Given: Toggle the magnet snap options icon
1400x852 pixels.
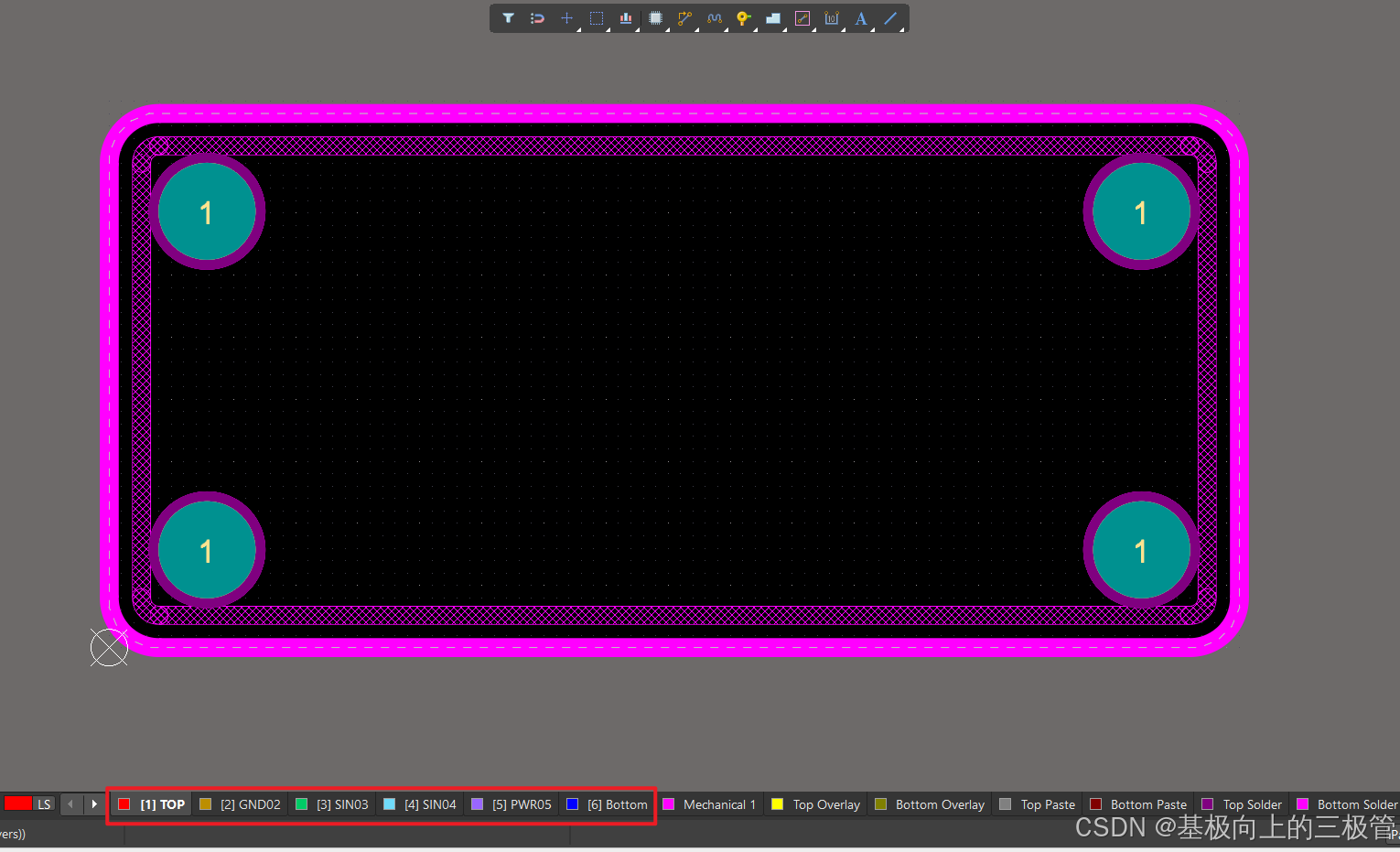Looking at the screenshot, I should [x=537, y=18].
